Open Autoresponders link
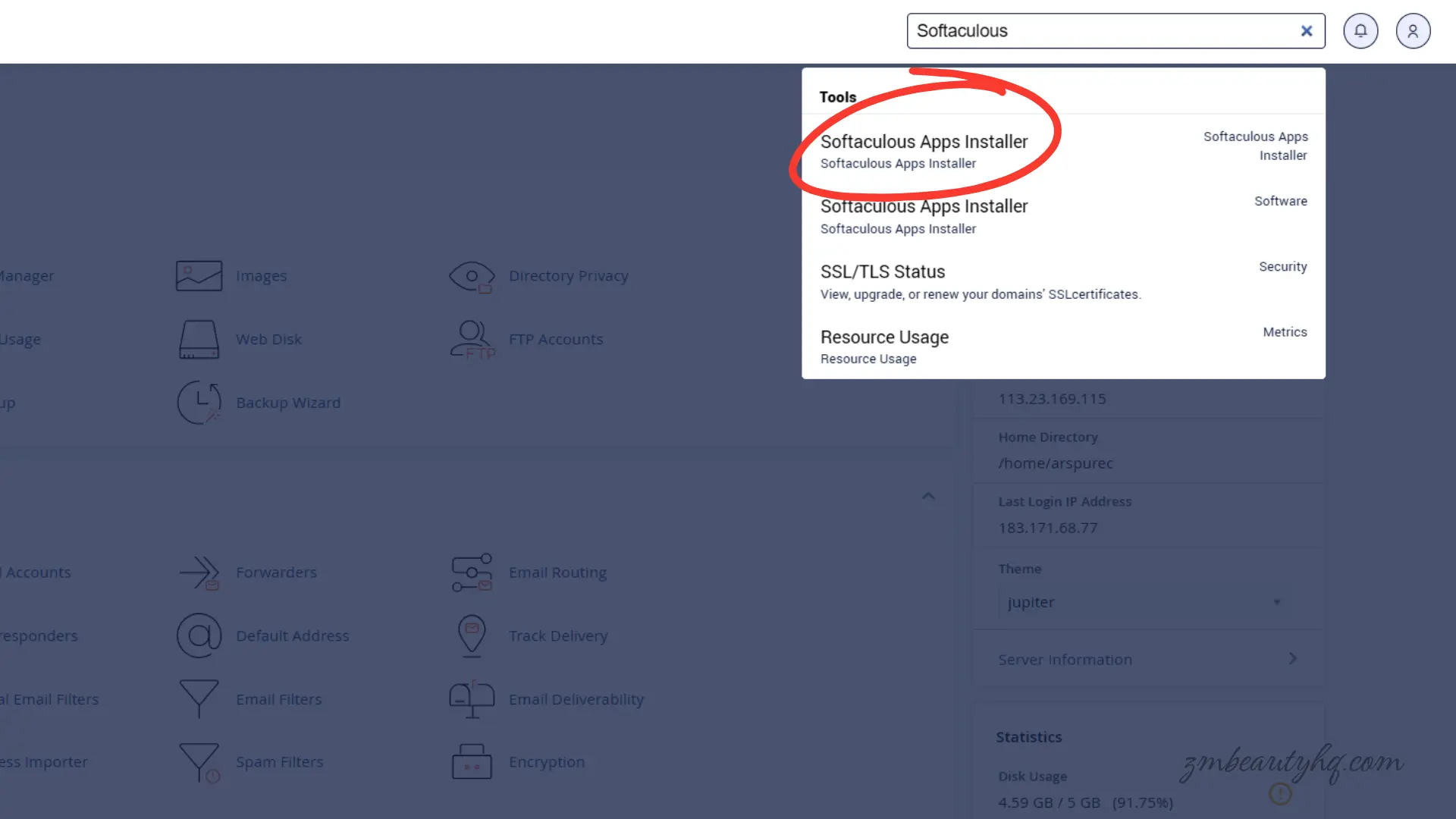This screenshot has width=1456, height=819. pyautogui.click(x=39, y=635)
